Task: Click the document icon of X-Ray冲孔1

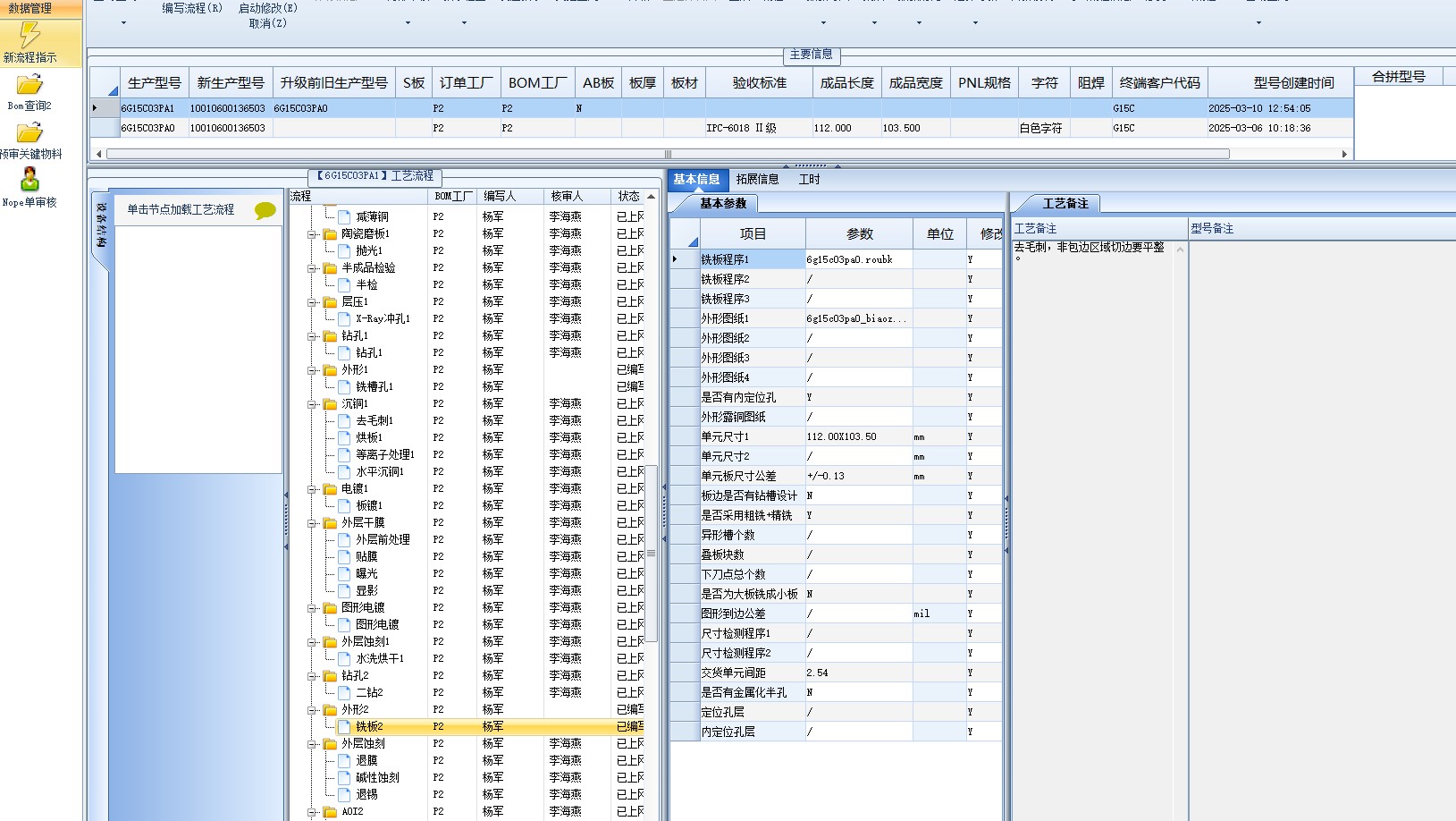Action: pos(344,319)
